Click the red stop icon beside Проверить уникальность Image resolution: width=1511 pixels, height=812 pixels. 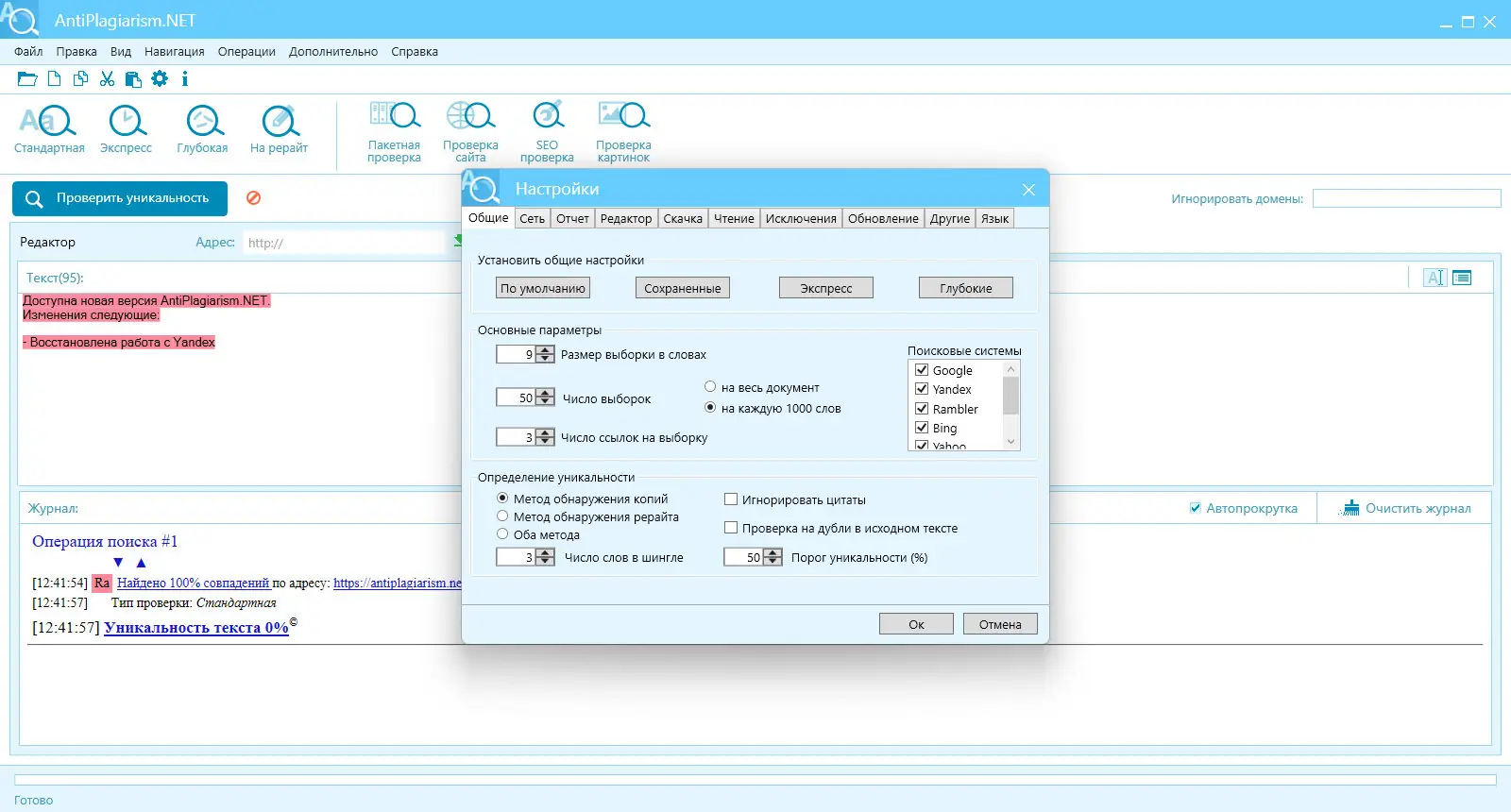253,198
